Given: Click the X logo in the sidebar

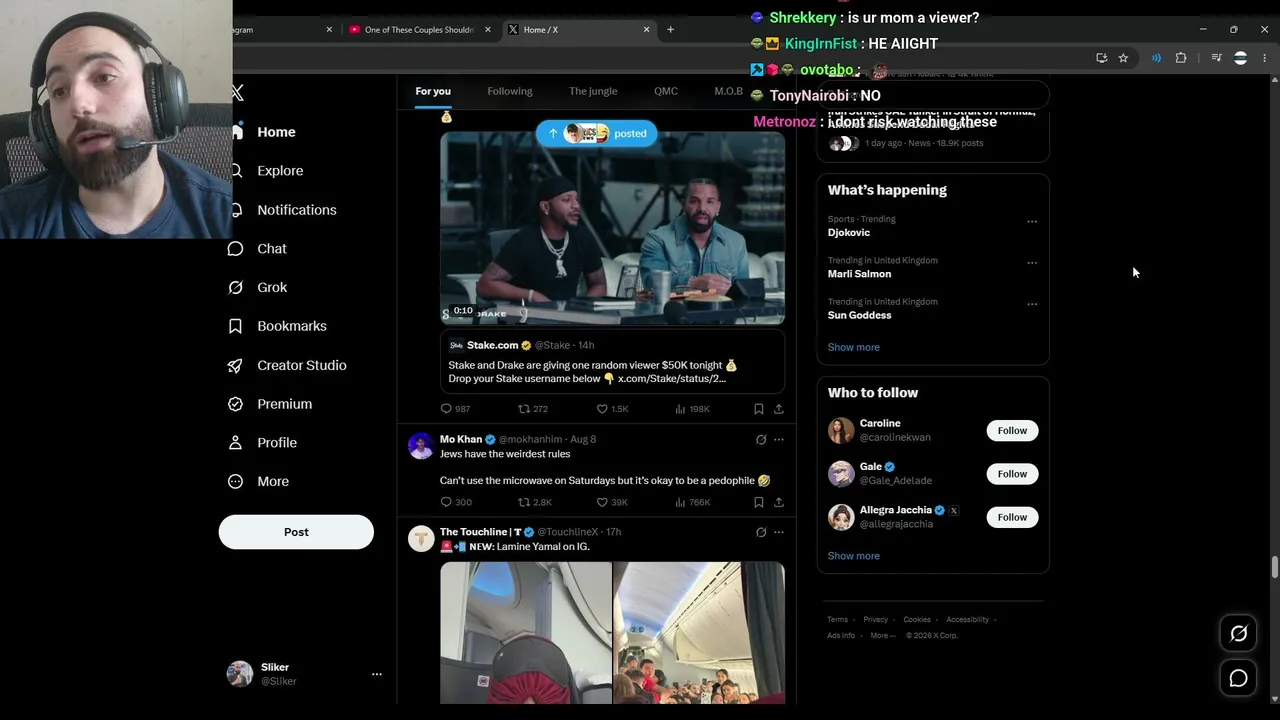Looking at the screenshot, I should tap(237, 93).
